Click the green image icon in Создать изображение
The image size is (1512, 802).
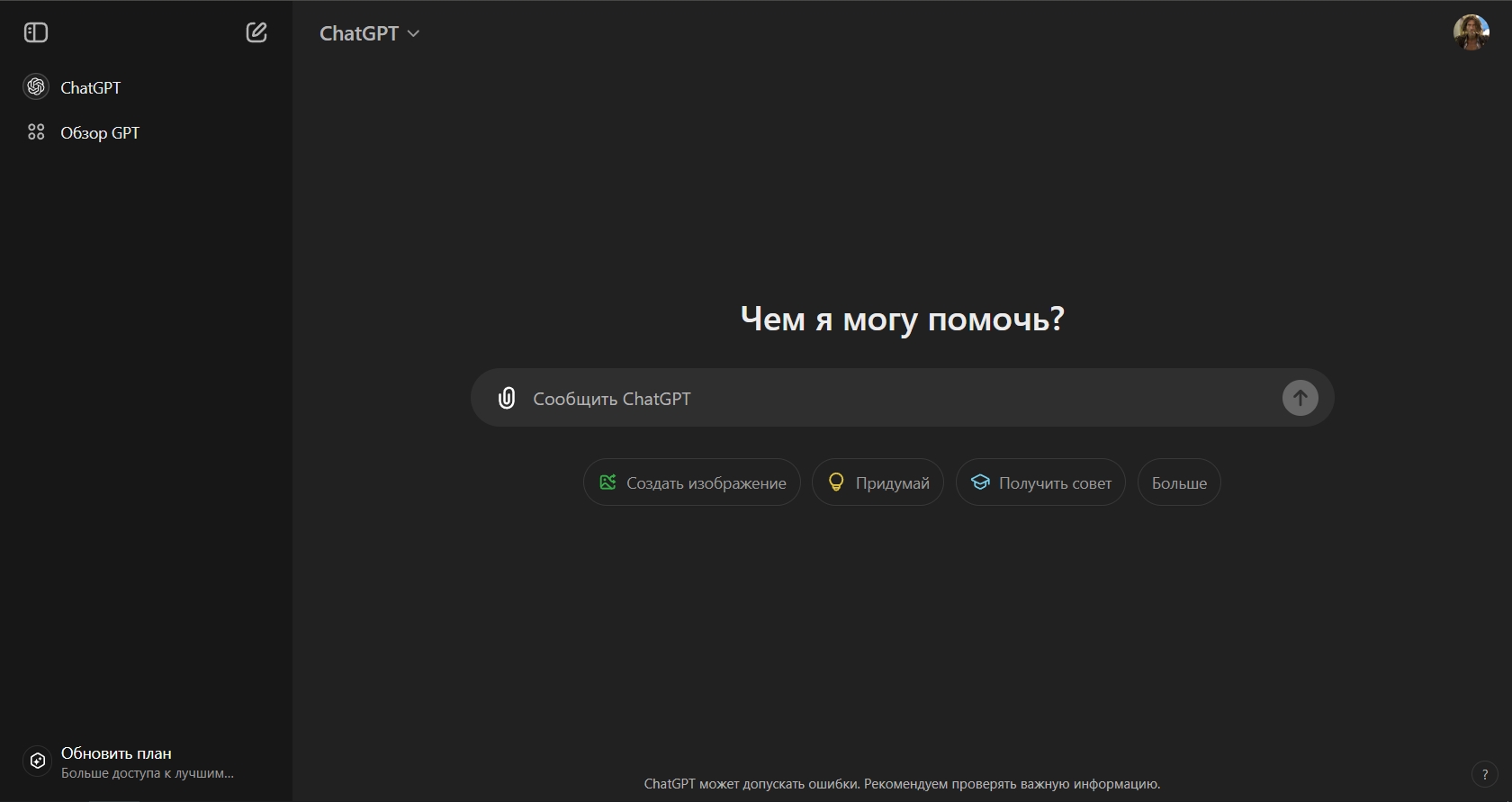pos(607,482)
